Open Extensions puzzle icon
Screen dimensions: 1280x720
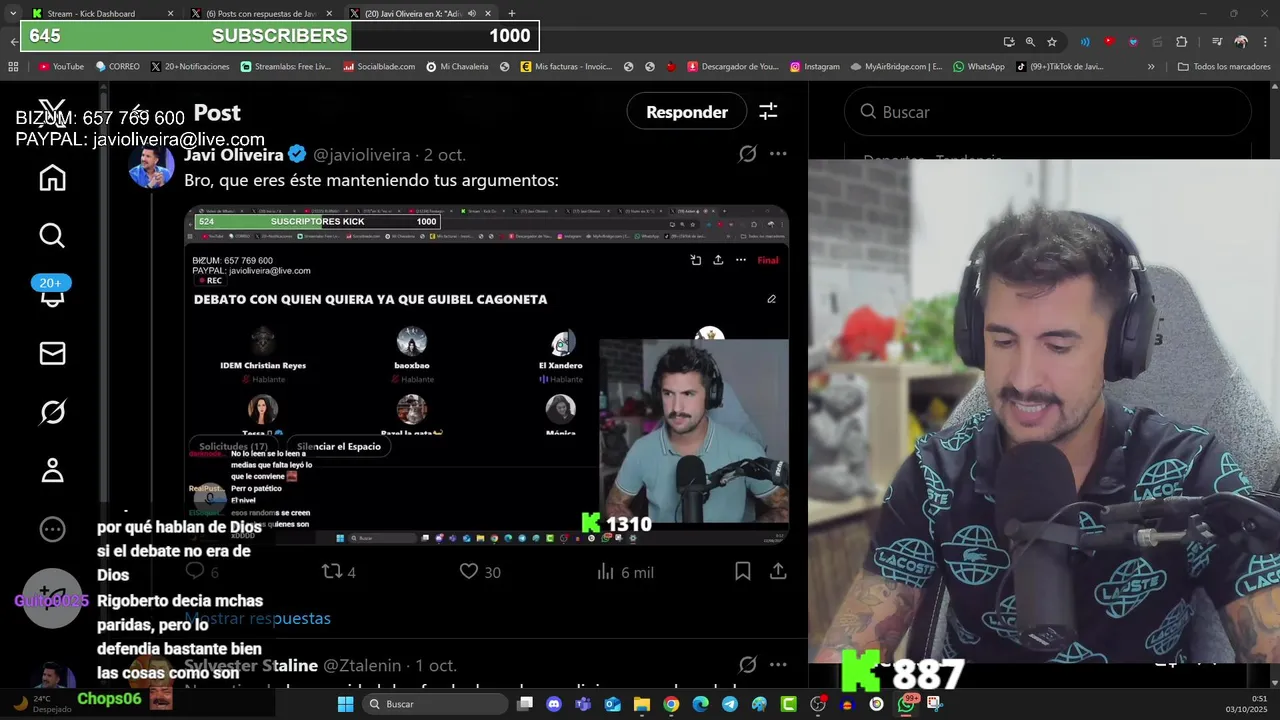[x=1181, y=42]
